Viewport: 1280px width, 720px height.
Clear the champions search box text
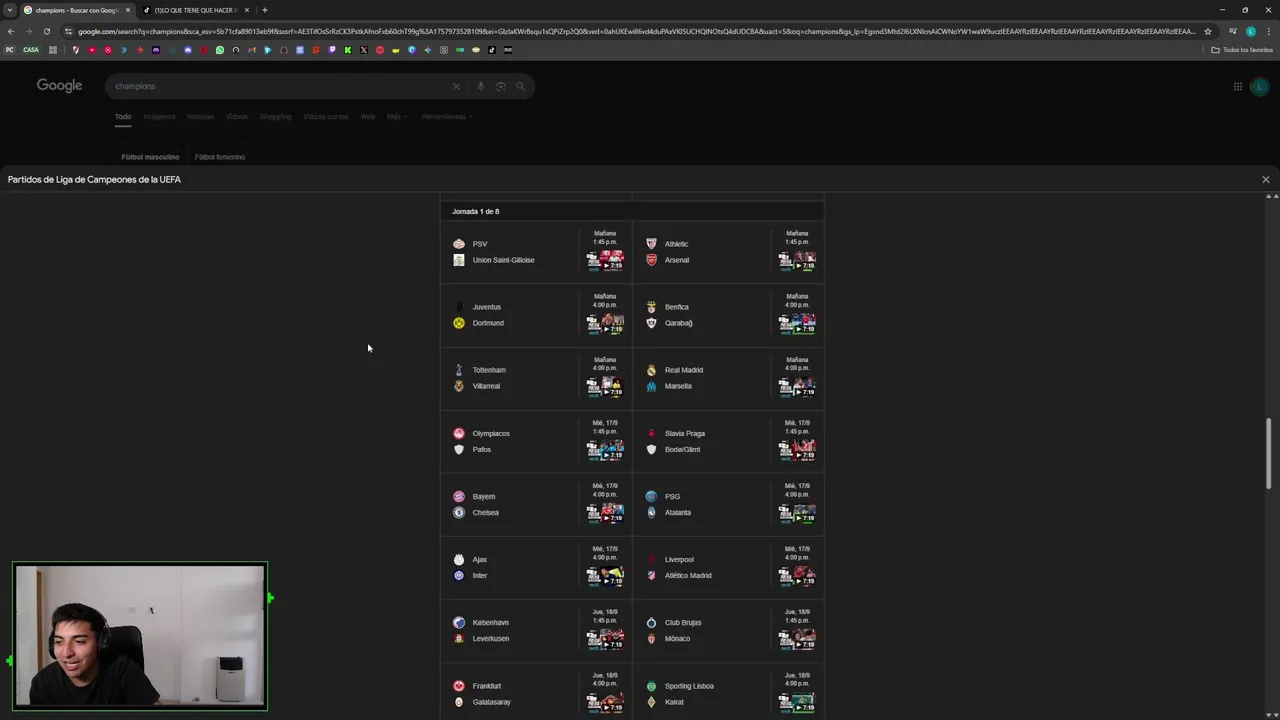456,87
